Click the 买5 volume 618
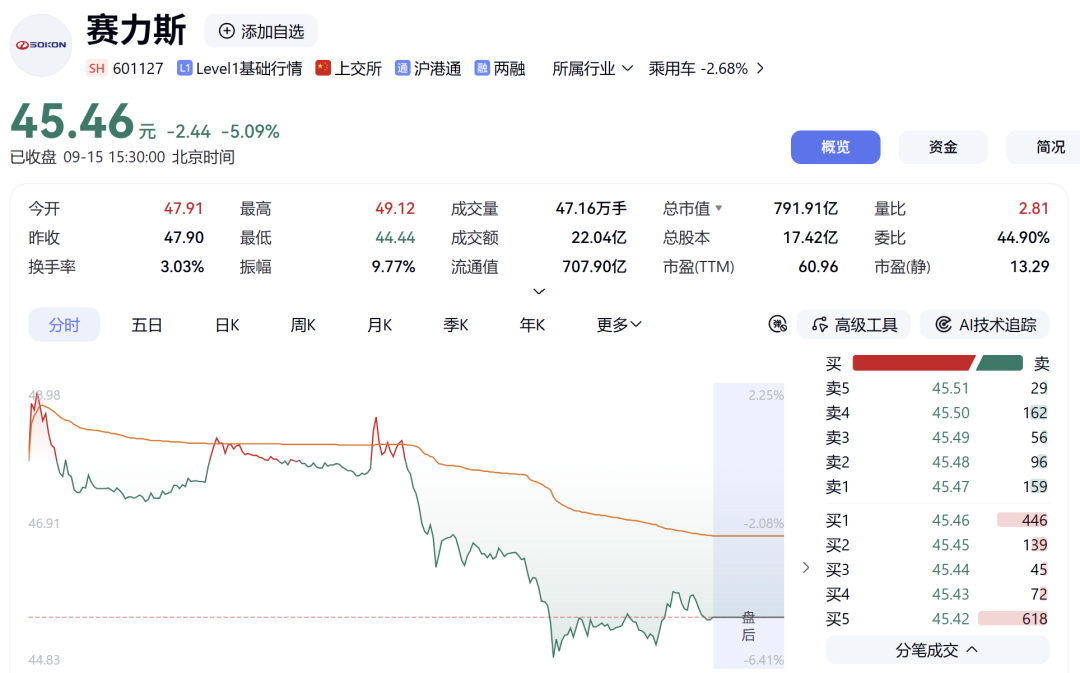 [x=1035, y=619]
